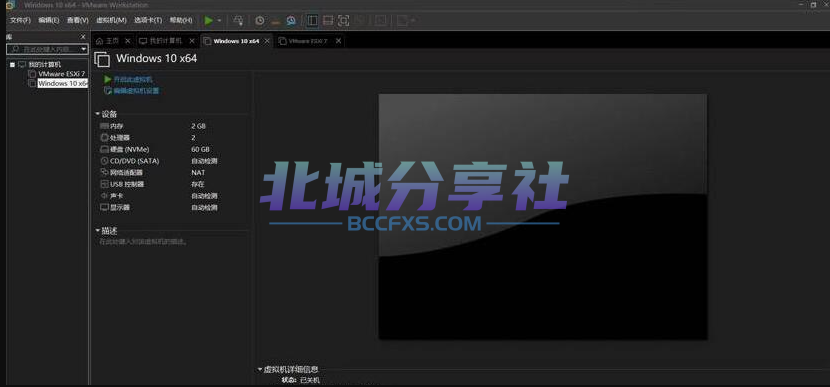Open the 帮助(H) menu

[x=181, y=20]
